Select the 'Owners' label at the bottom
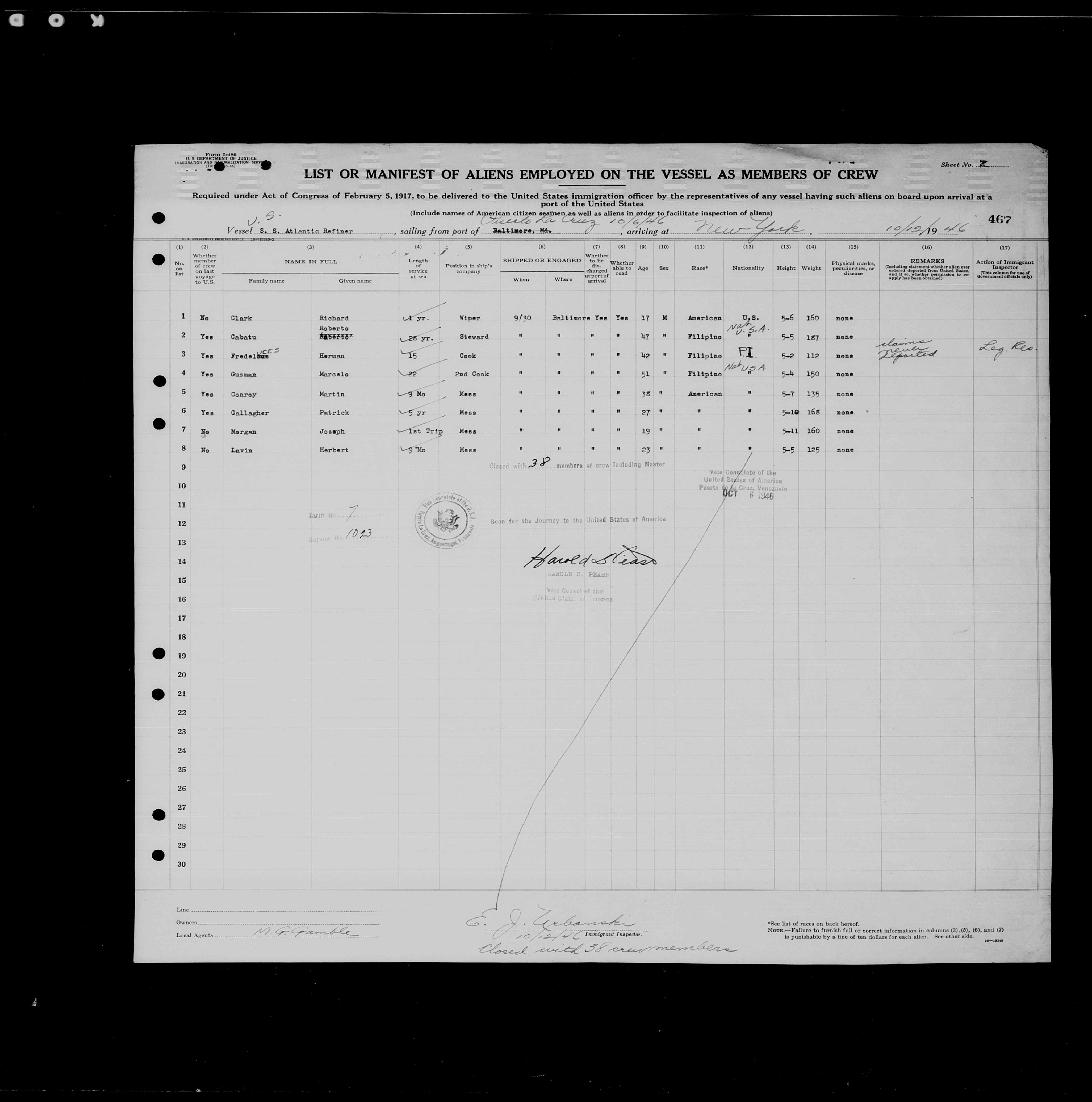1092x1102 pixels. (x=187, y=922)
